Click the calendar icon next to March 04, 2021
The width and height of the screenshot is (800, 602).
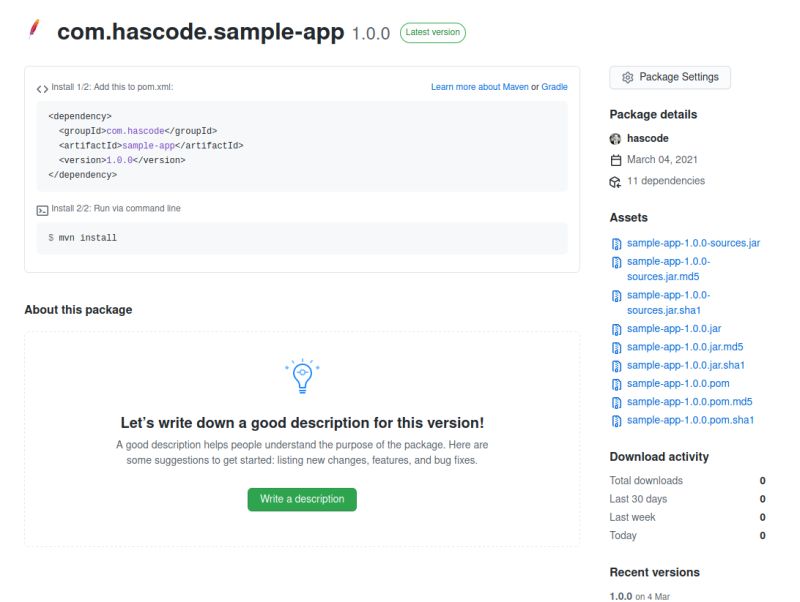tap(615, 159)
